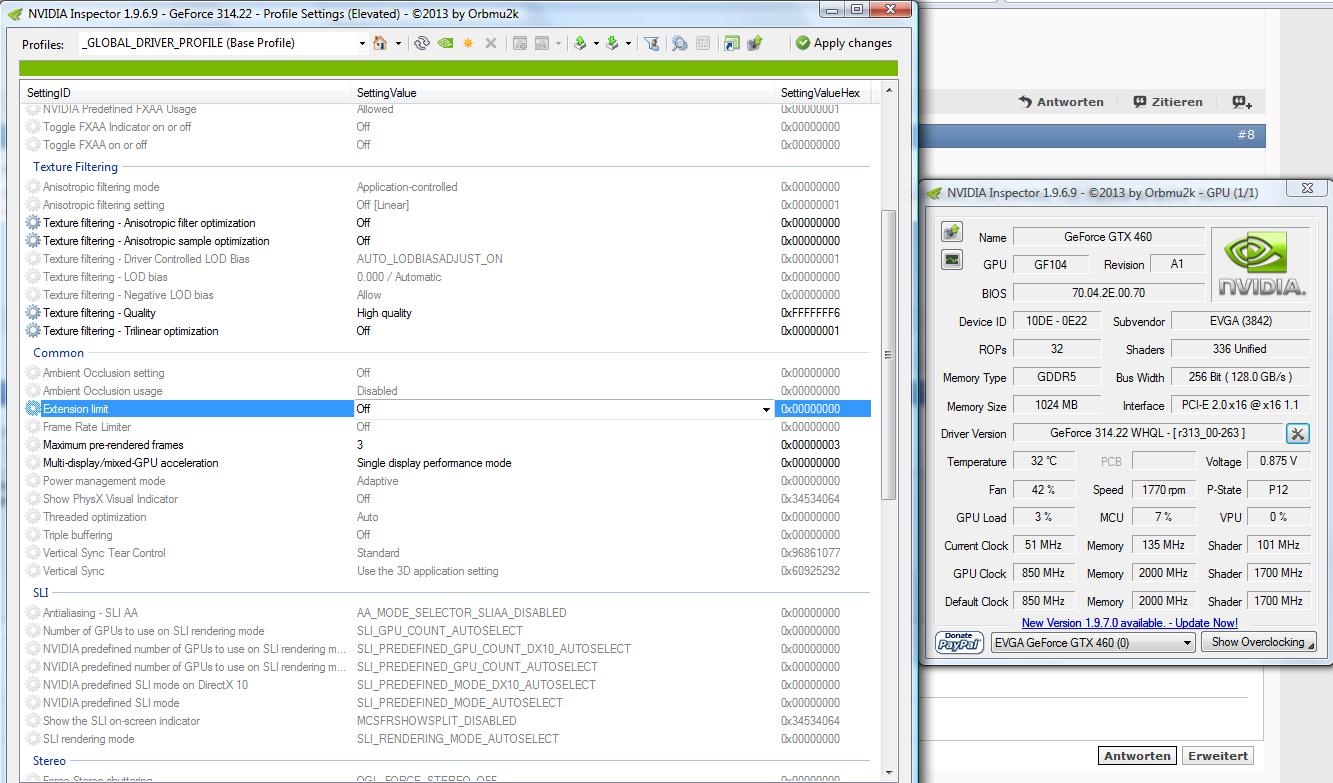
Task: Click the Antialiasing - SLI AA row
Action: (447, 613)
